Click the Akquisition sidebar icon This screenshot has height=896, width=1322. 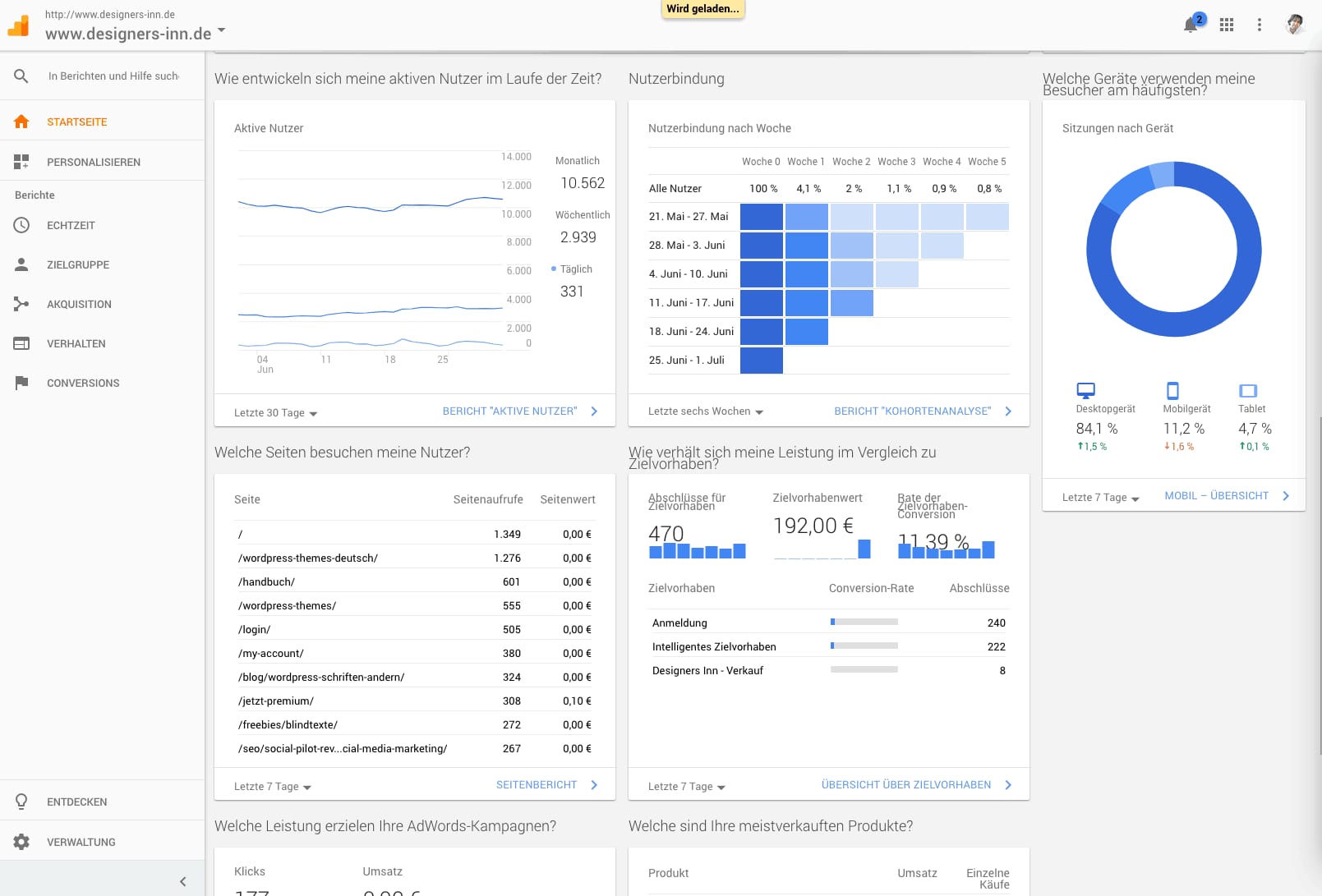21,304
